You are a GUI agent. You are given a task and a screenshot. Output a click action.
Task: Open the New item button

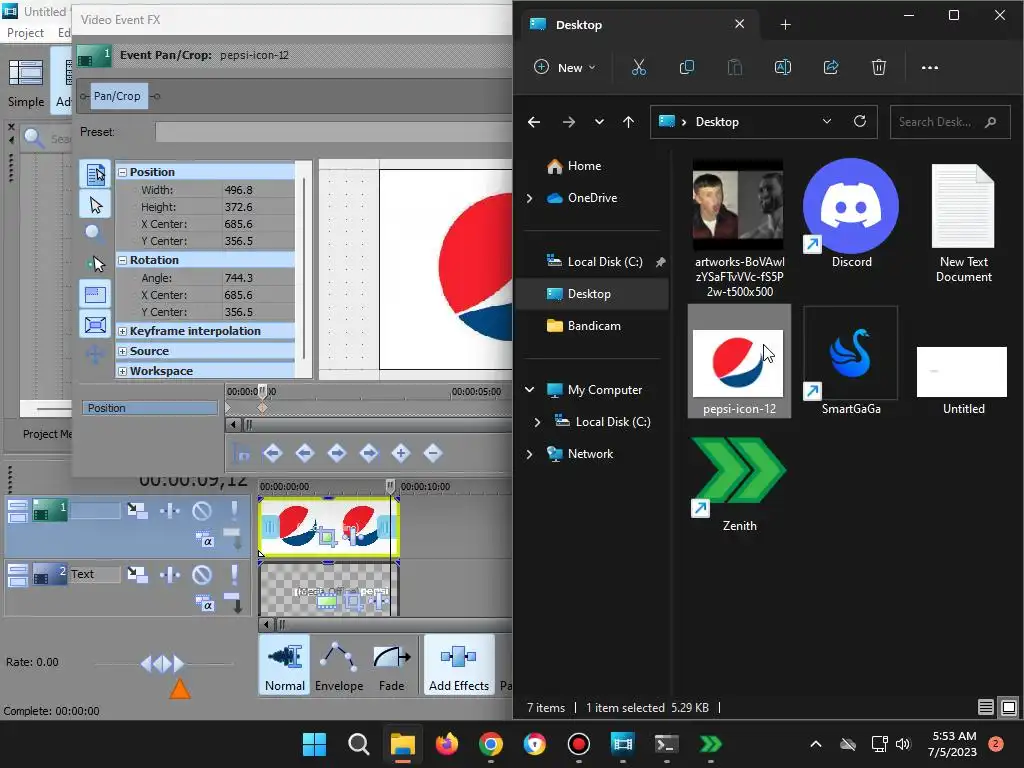pos(565,67)
